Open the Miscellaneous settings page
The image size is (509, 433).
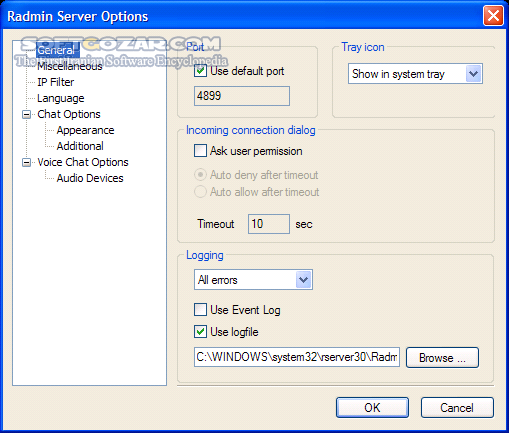click(x=70, y=66)
